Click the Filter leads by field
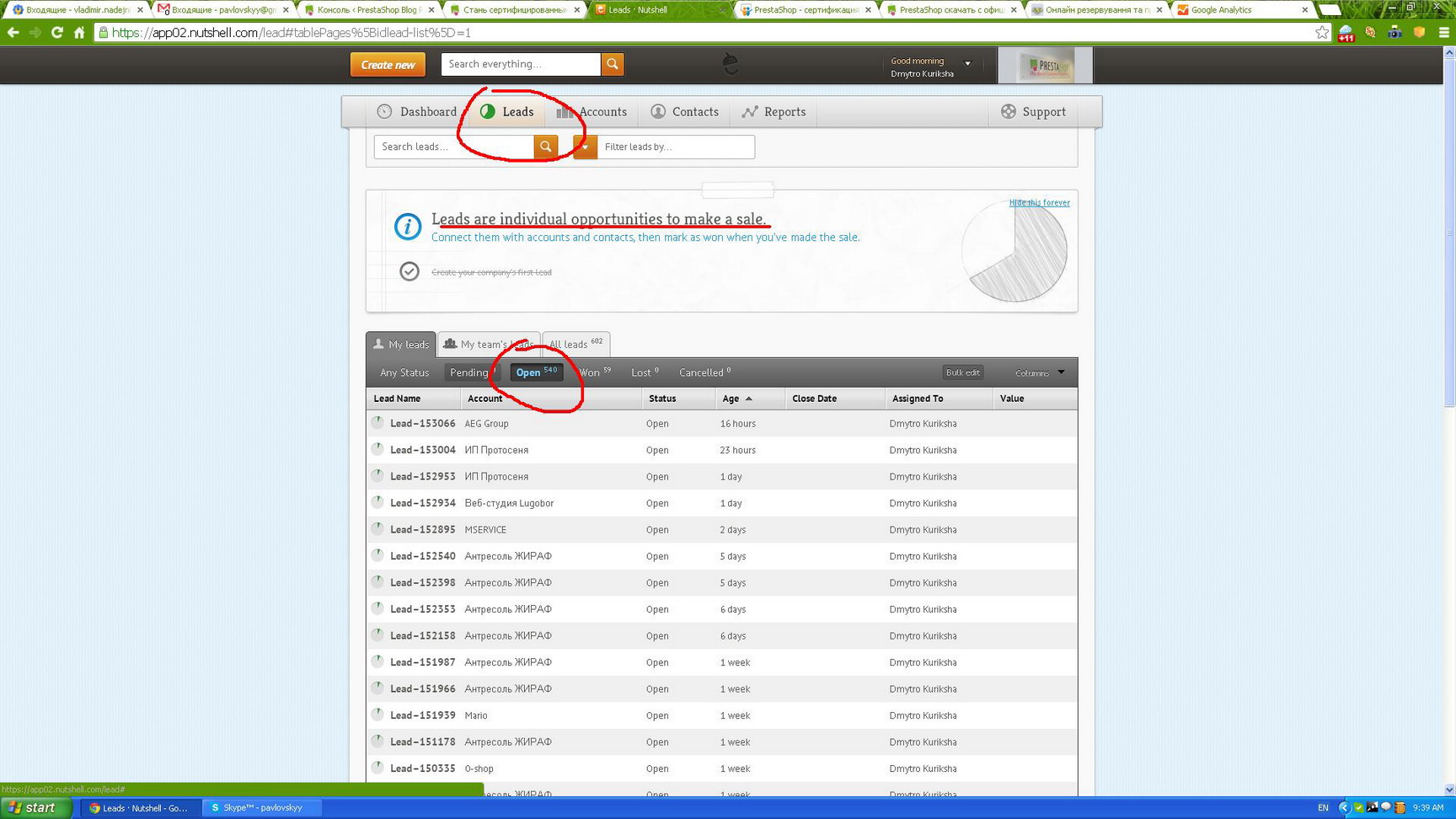 pos(676,147)
